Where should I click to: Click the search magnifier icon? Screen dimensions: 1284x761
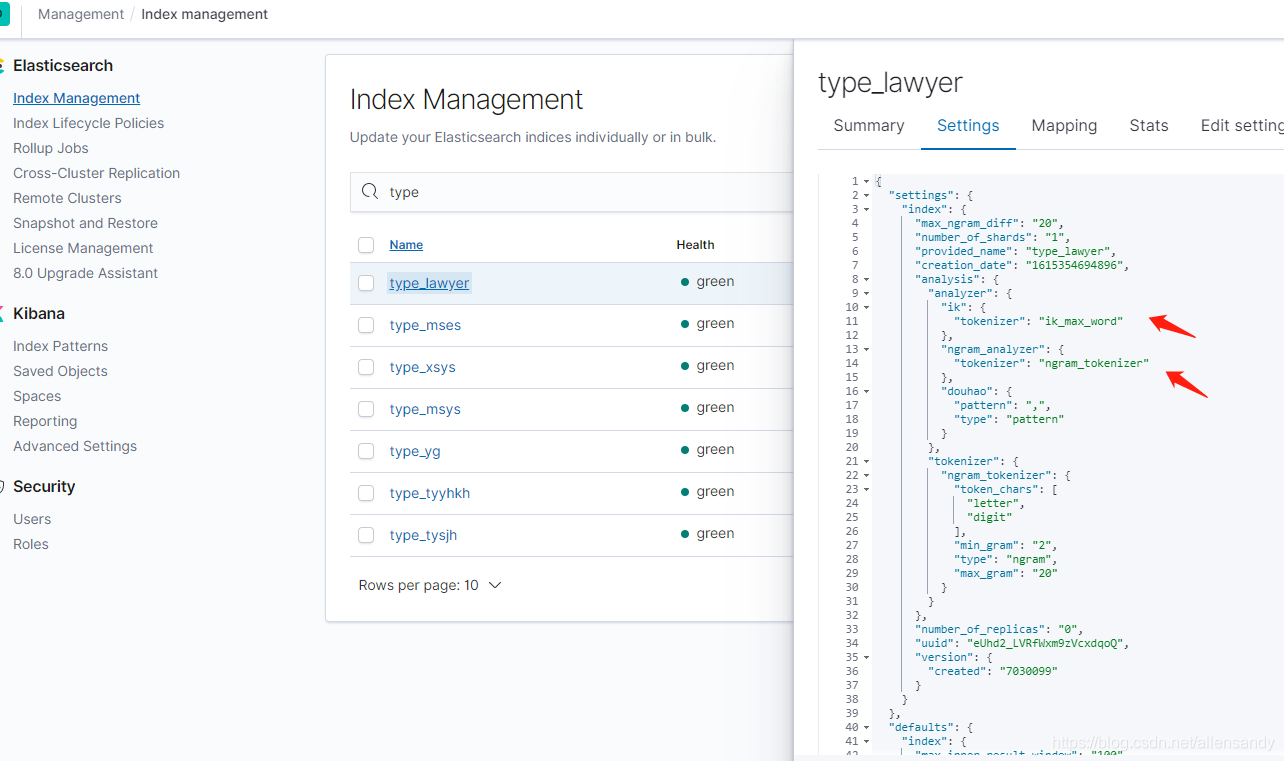(x=369, y=192)
